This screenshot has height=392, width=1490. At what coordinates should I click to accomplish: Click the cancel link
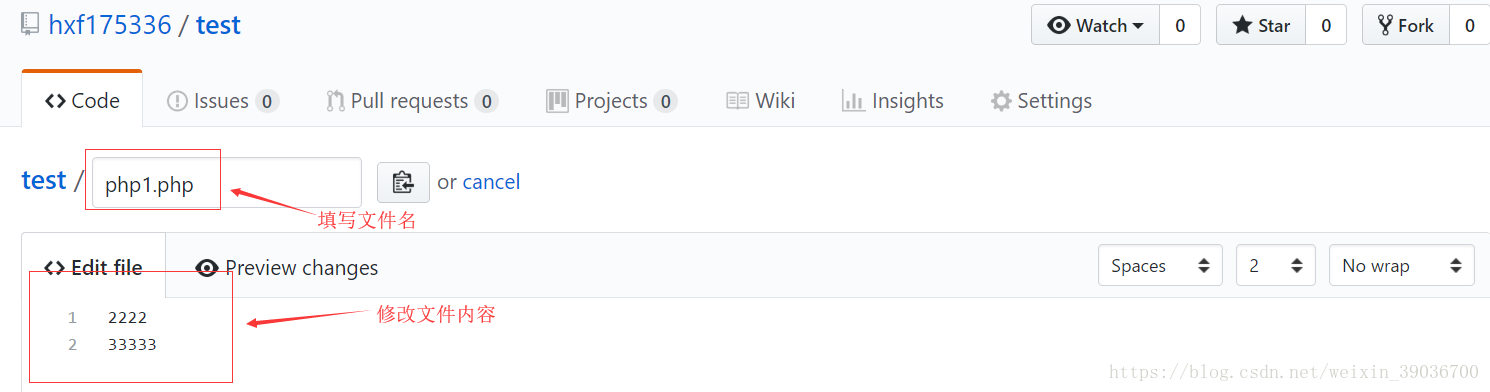[x=491, y=182]
